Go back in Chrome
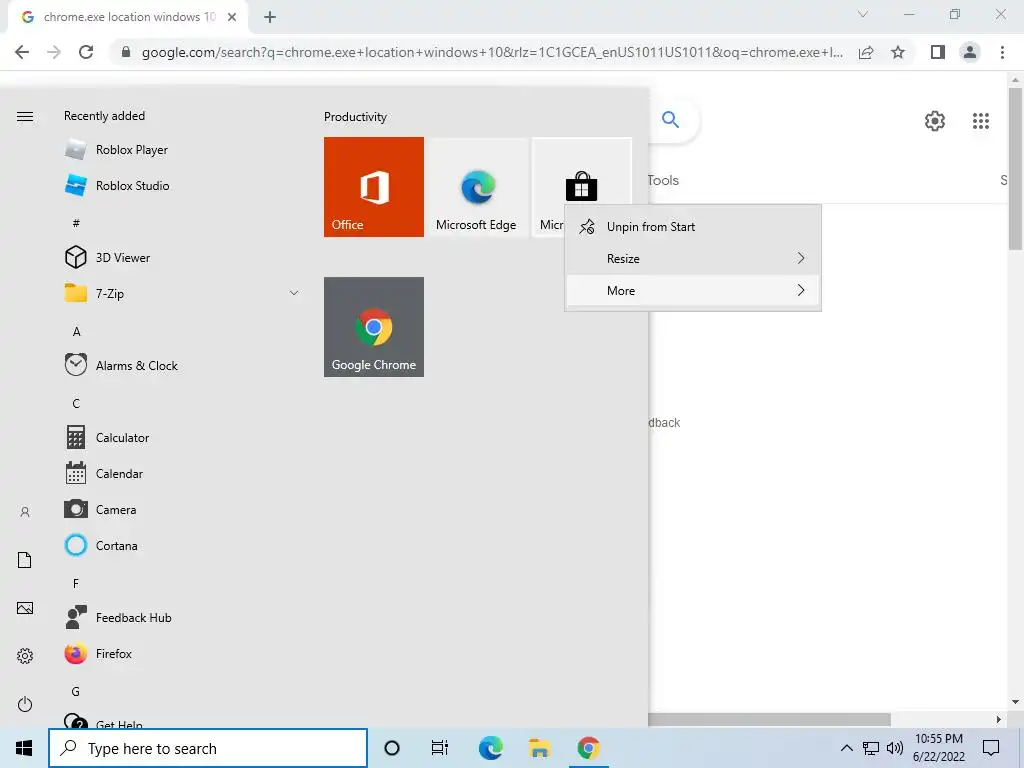 22,52
